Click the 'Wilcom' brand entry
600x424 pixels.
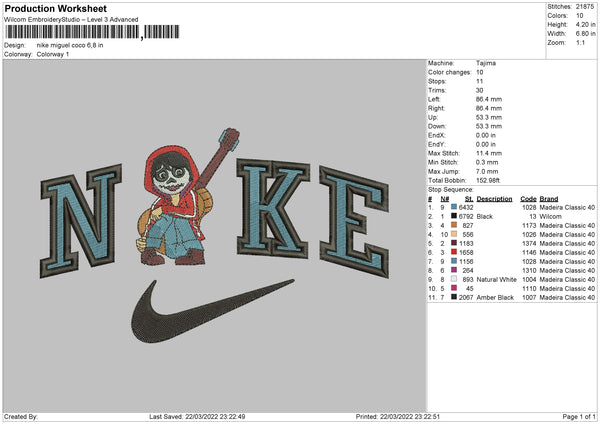[550, 217]
